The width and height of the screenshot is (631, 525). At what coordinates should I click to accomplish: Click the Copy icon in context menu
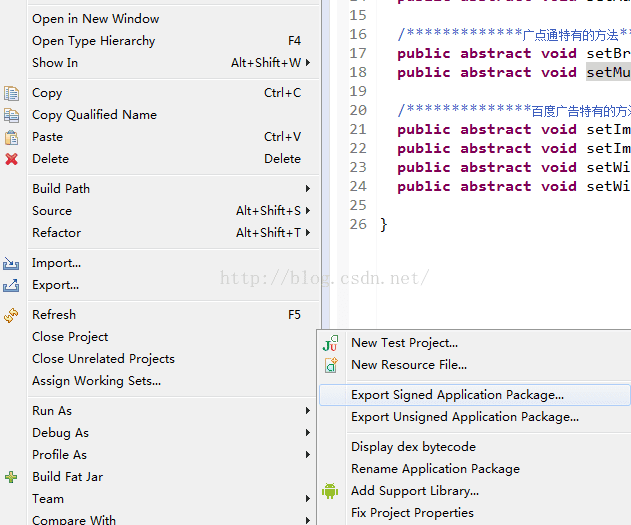tap(12, 93)
